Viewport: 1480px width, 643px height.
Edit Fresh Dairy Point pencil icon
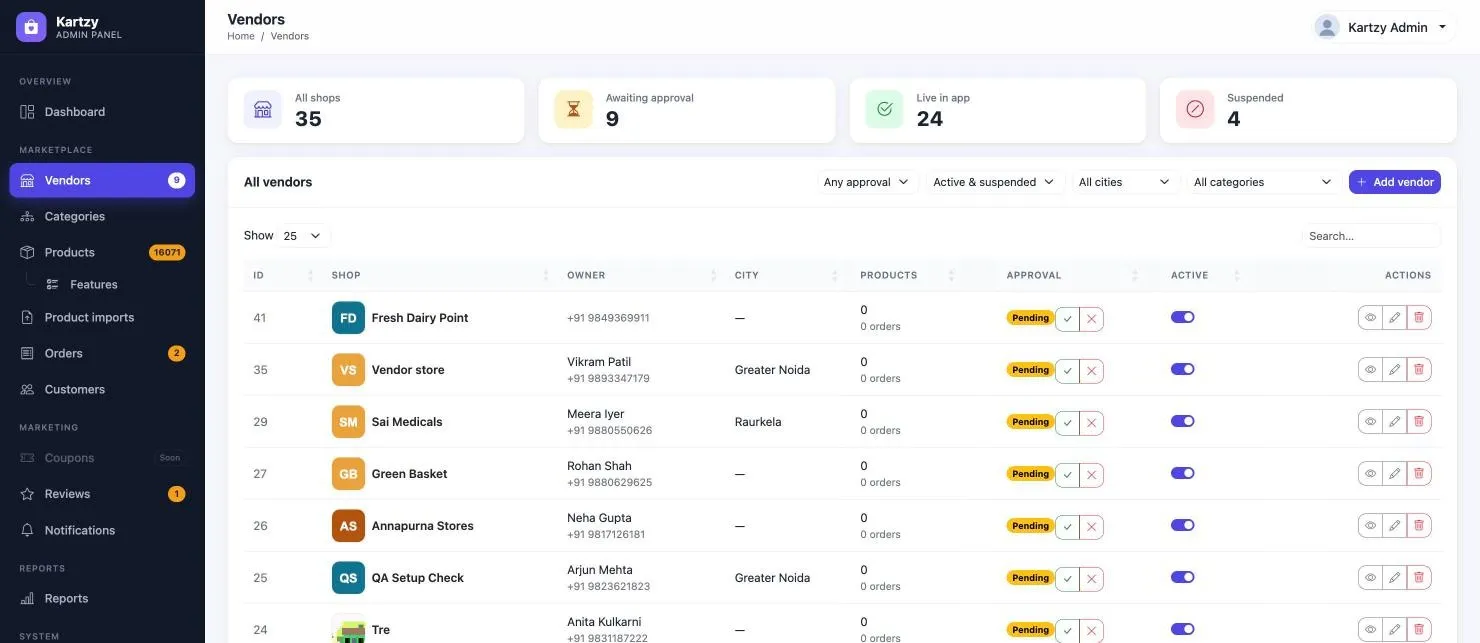pyautogui.click(x=1394, y=318)
